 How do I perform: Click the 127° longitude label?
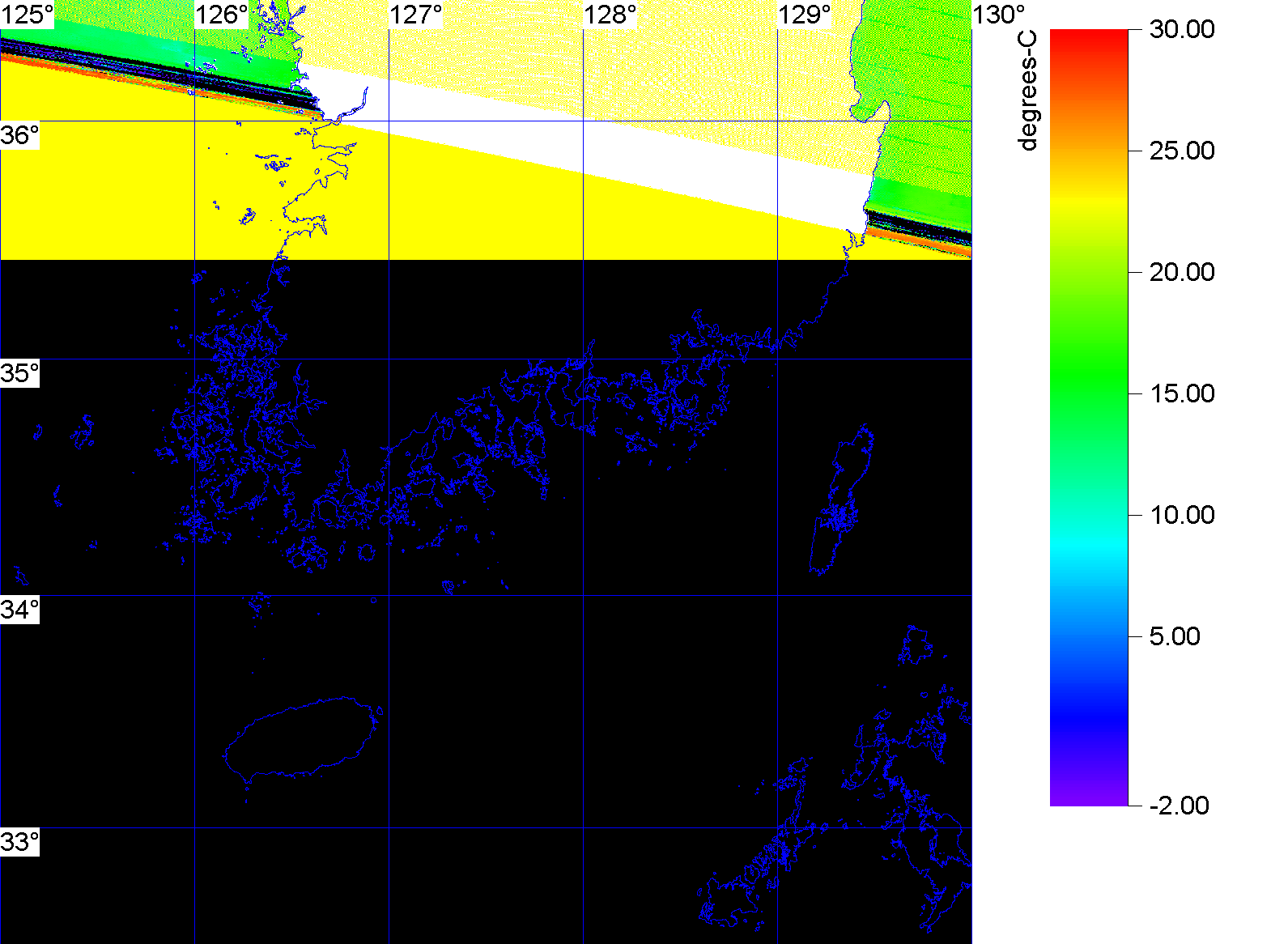click(417, 15)
